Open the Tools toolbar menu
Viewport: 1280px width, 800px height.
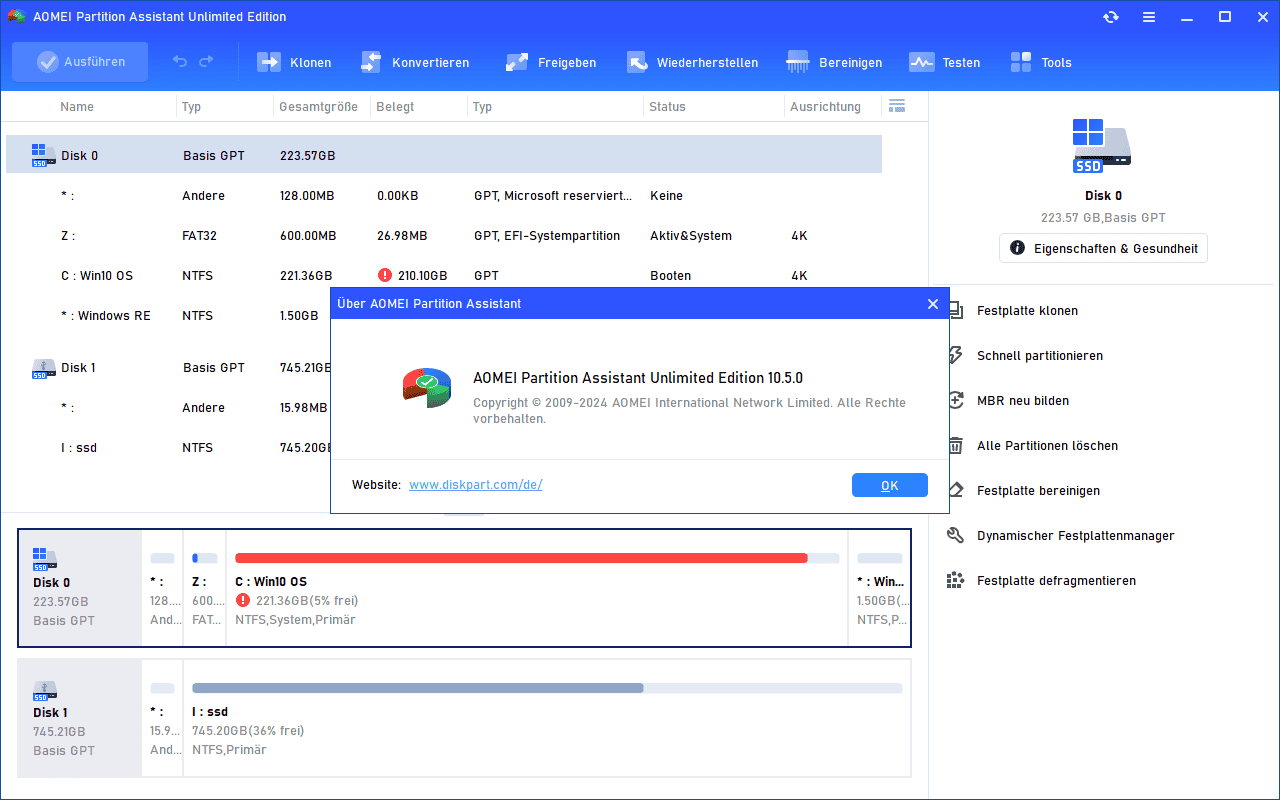tap(1040, 62)
